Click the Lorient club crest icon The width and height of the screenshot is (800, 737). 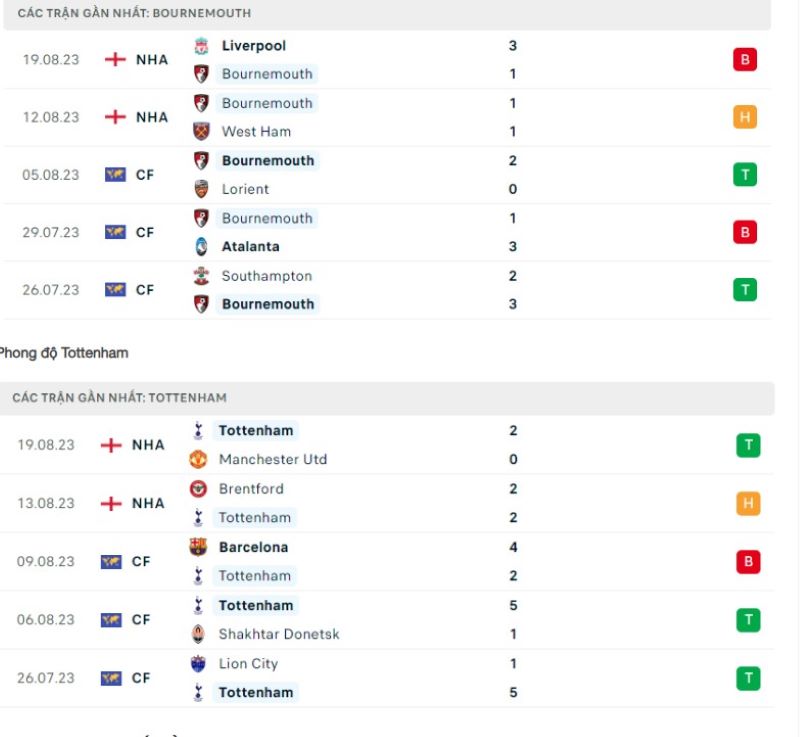(x=201, y=189)
